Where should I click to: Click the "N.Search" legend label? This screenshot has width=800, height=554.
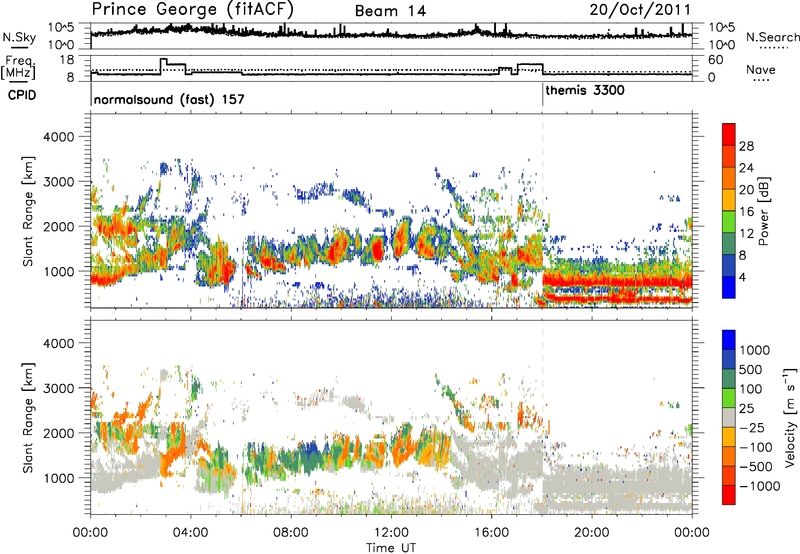tap(772, 37)
